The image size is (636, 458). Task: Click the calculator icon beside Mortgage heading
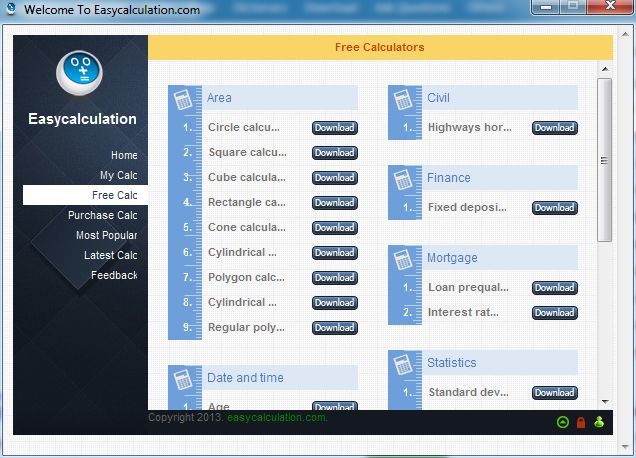(x=403, y=260)
